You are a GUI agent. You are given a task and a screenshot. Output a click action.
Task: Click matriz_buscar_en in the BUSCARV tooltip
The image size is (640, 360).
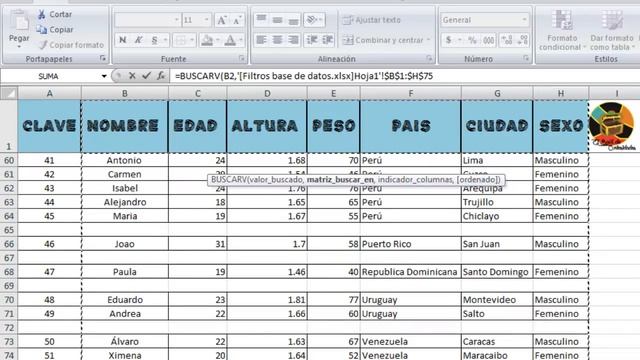(x=340, y=180)
